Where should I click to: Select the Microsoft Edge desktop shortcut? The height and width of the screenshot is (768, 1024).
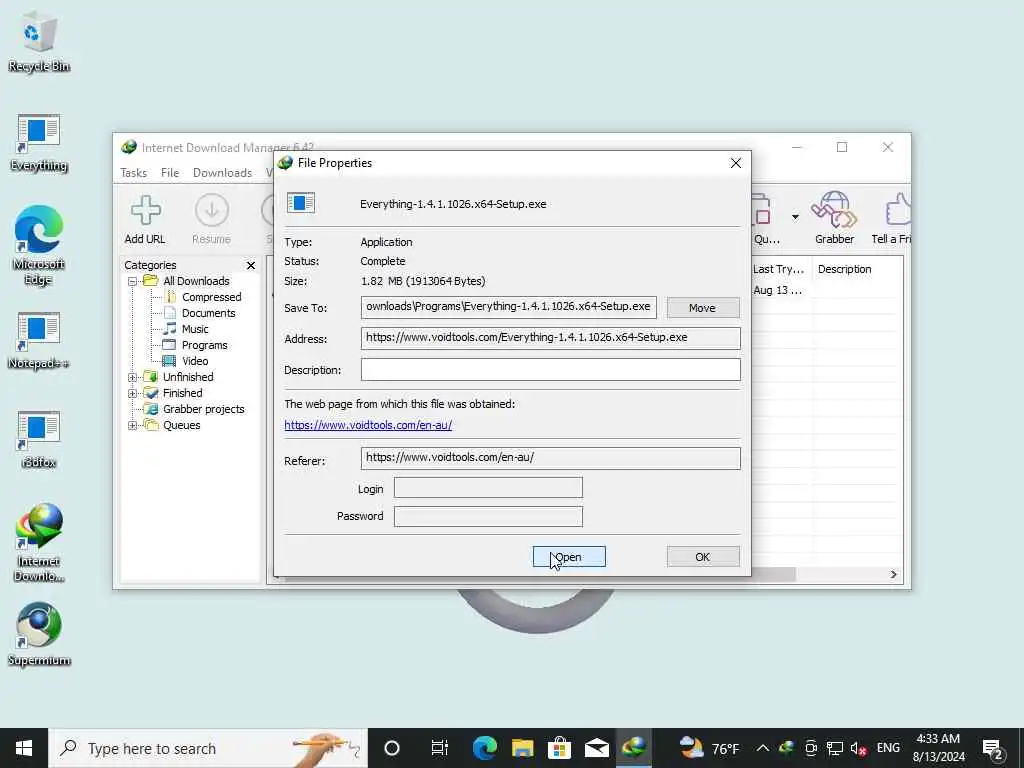pyautogui.click(x=39, y=245)
